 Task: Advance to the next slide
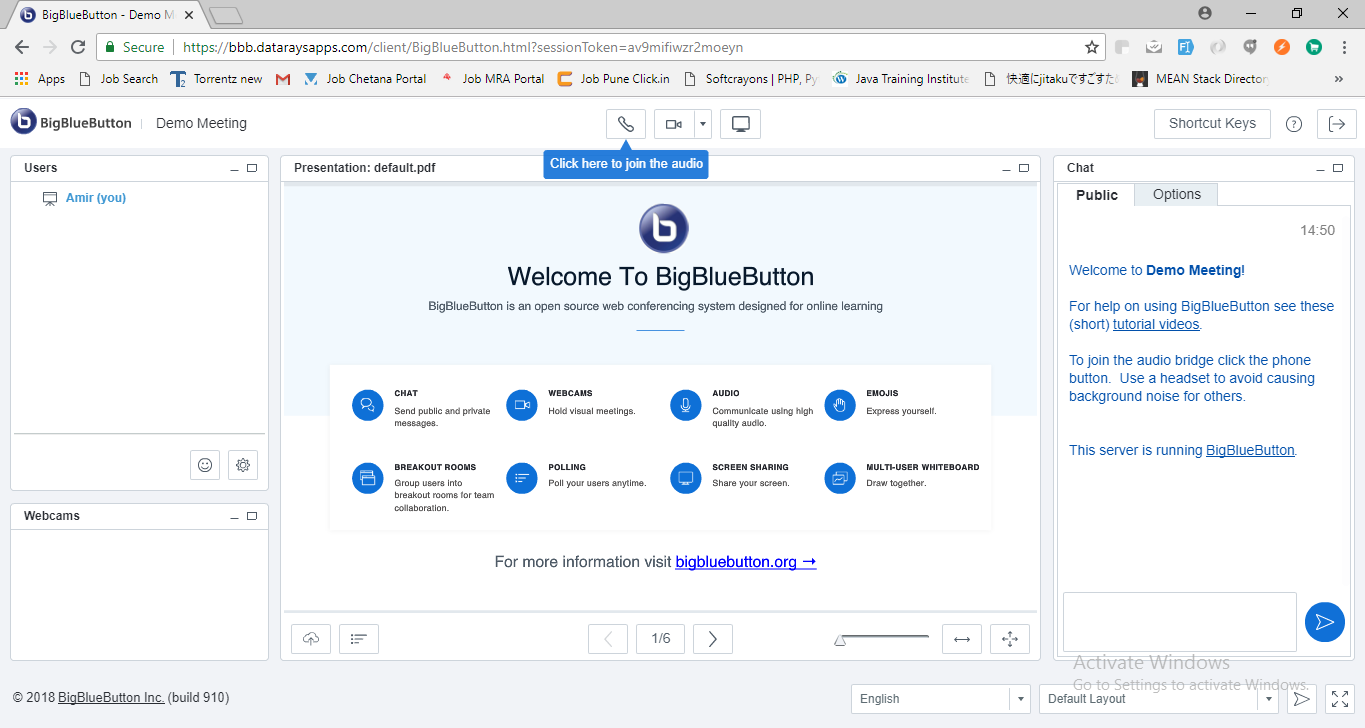[712, 638]
